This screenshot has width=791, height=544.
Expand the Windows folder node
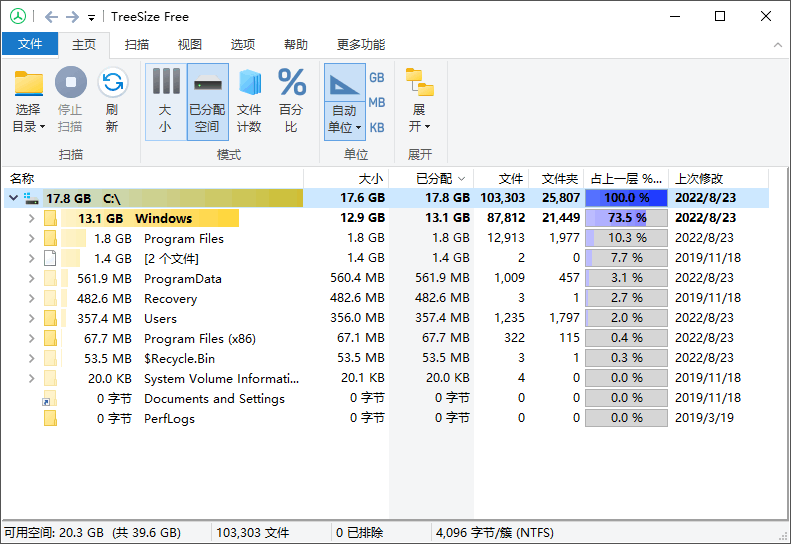[x=32, y=218]
